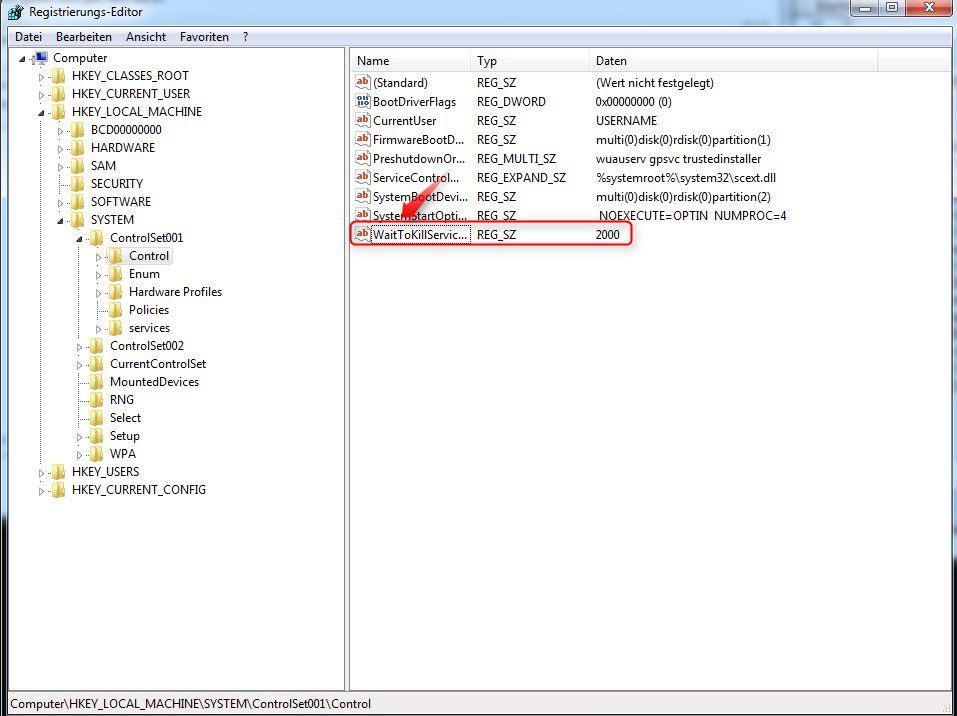Screen dimensions: 957x716
Task: Select the MountedDevices key
Action: coord(155,381)
